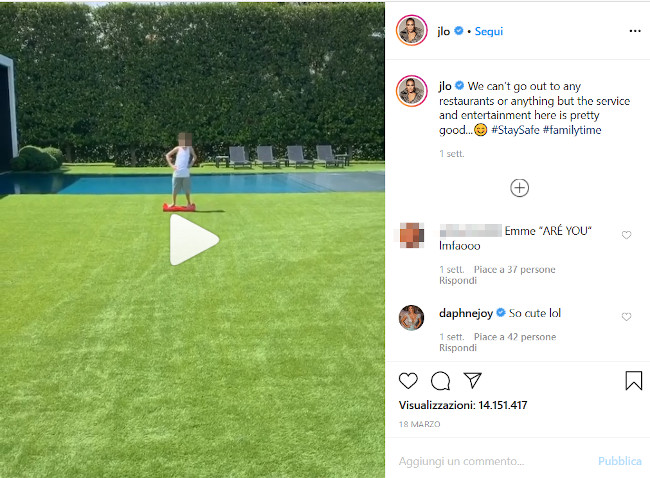Open jlo username link in header

click(x=443, y=31)
